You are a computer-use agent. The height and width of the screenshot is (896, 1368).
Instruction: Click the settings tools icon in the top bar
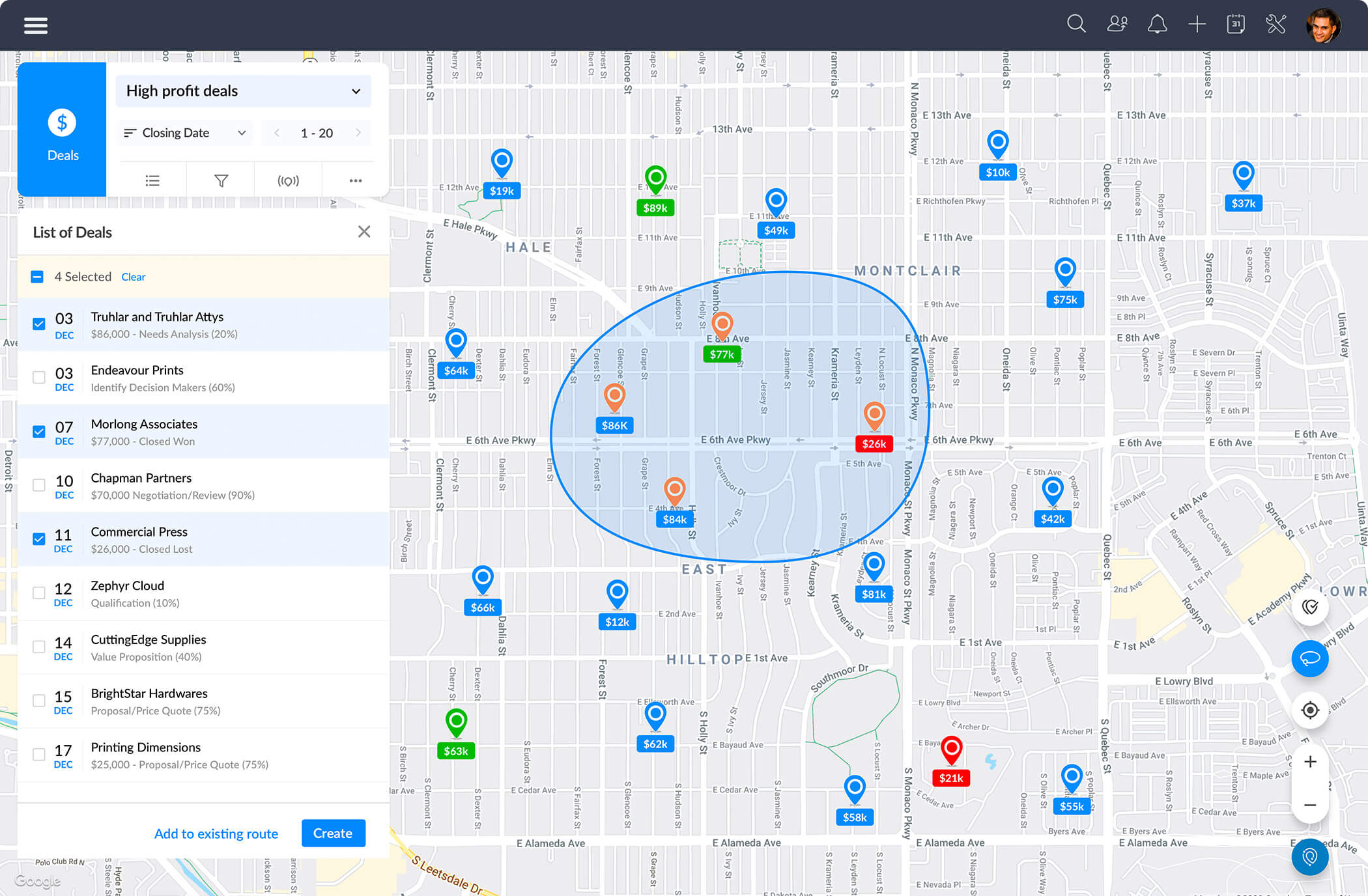pos(1275,24)
